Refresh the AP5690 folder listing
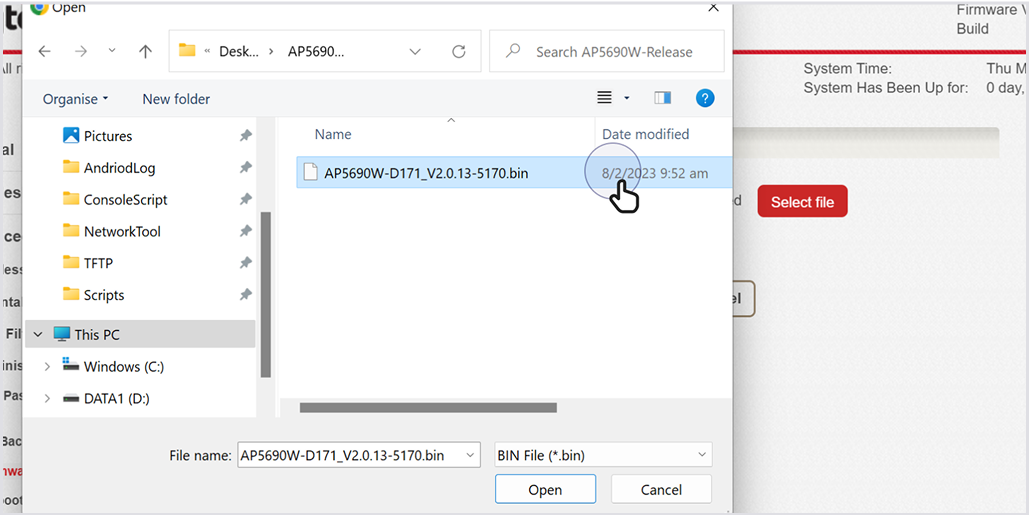The height and width of the screenshot is (515, 1029). [459, 52]
